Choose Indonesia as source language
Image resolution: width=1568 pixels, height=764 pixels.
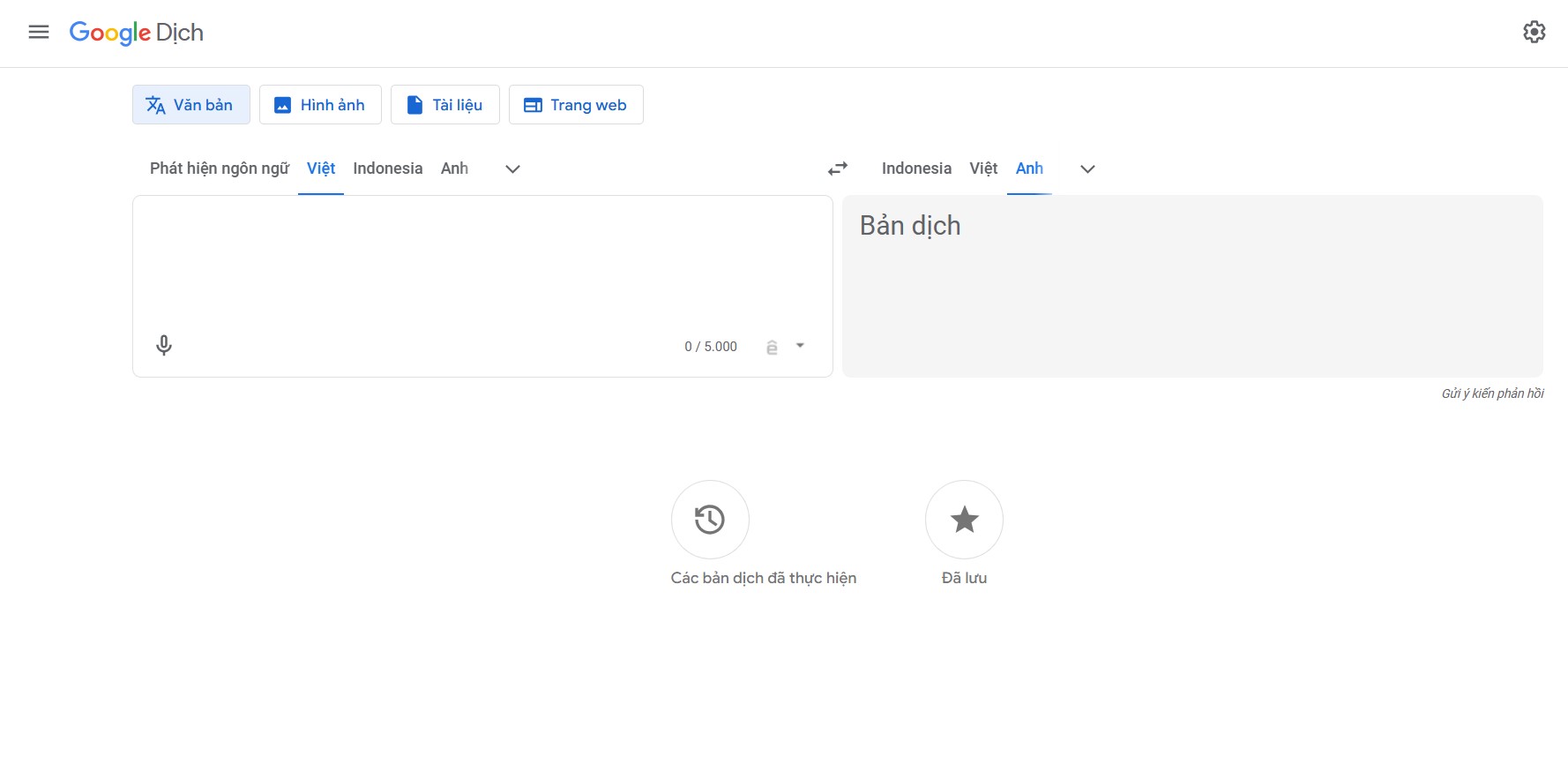click(x=387, y=169)
